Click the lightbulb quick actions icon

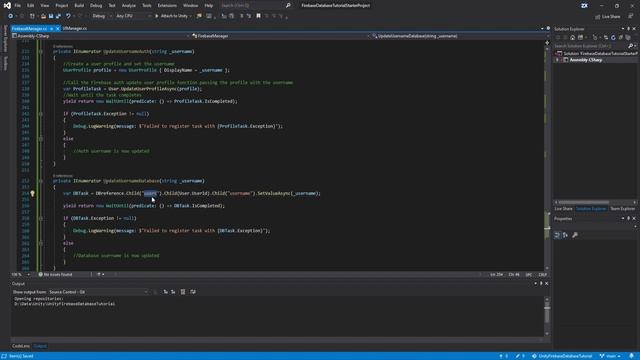pos(33,193)
